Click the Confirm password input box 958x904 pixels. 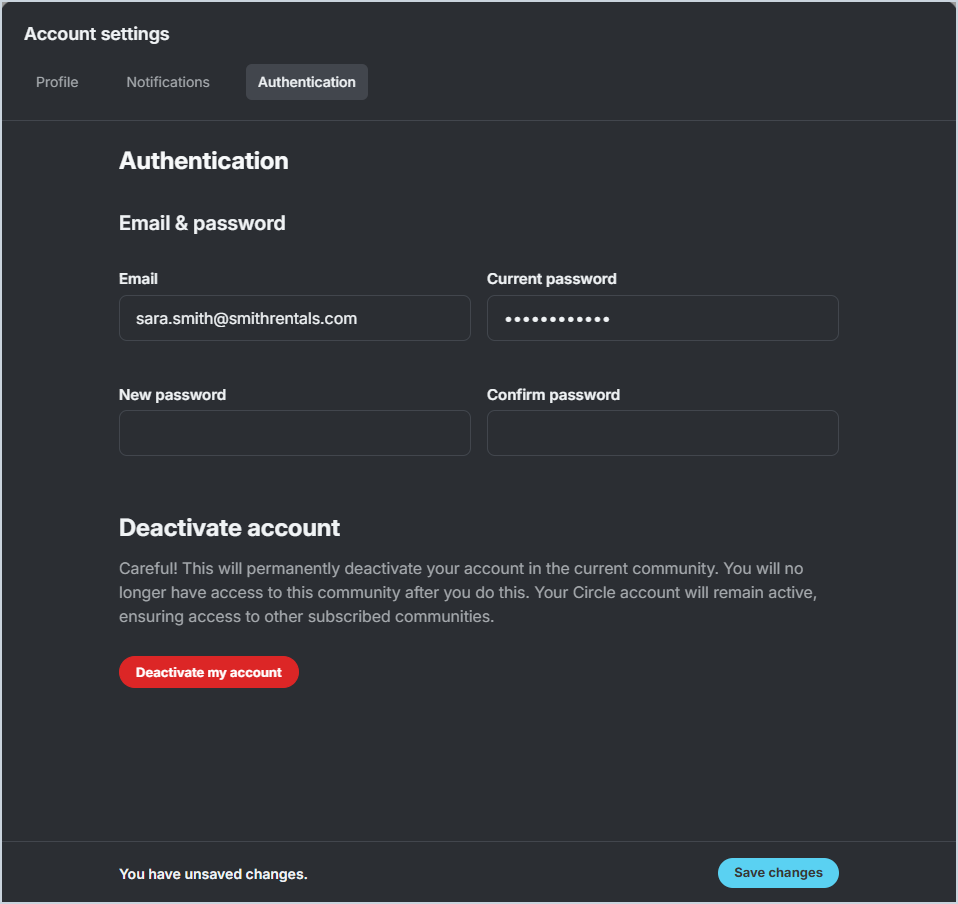(x=662, y=433)
